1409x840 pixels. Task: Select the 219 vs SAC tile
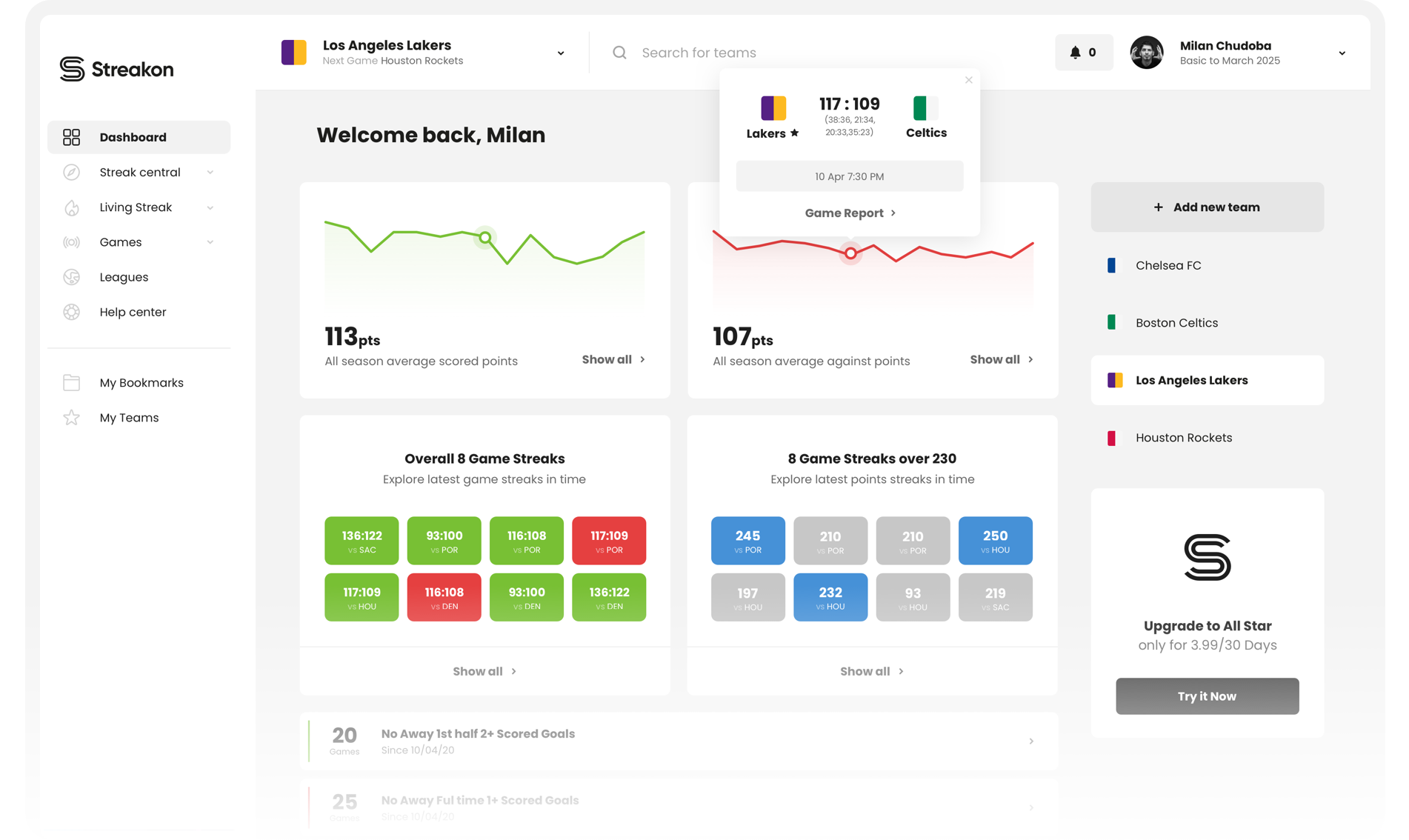tap(996, 597)
